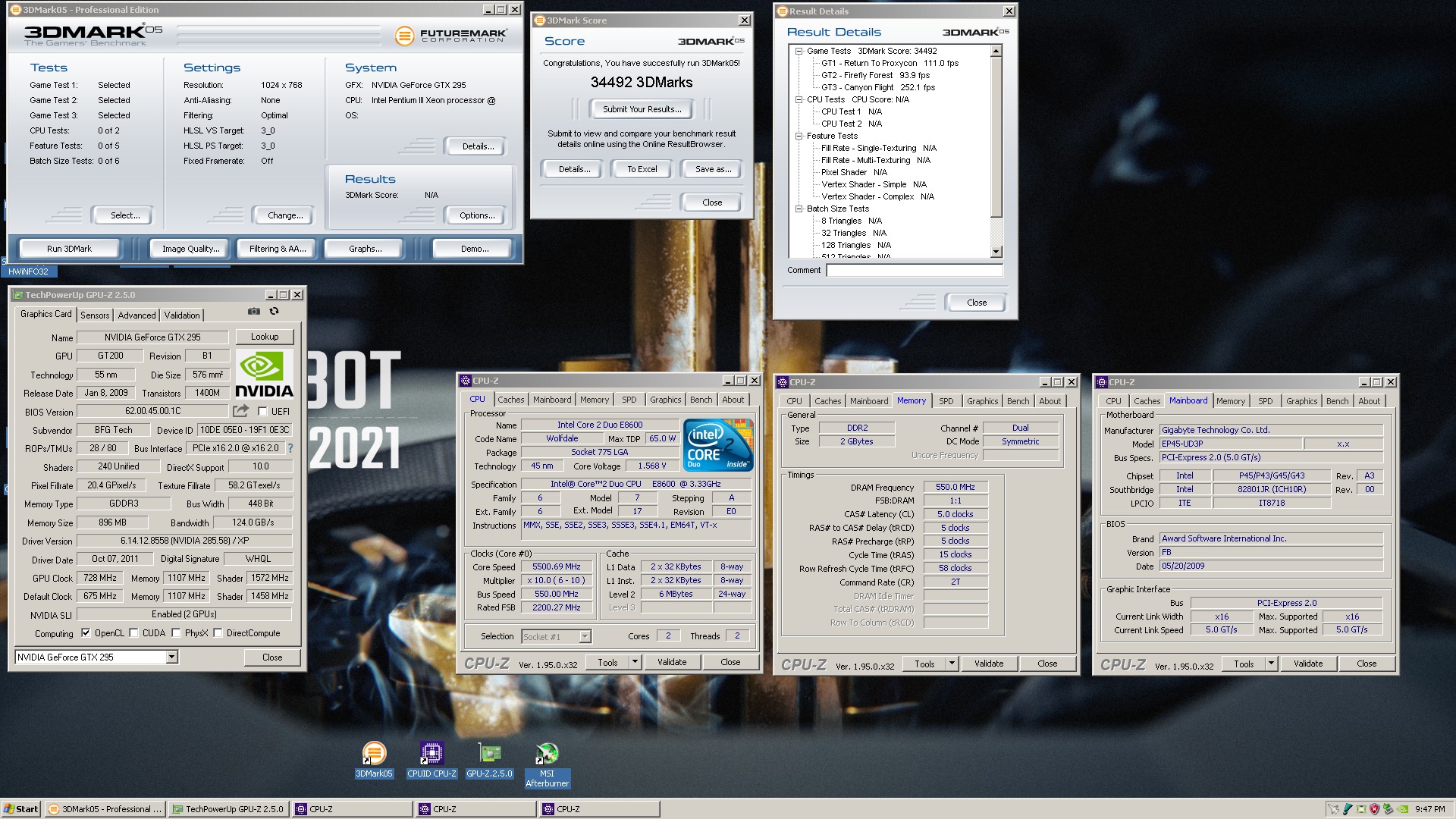Select GT3 - Canyon Flight result row

coord(877,87)
